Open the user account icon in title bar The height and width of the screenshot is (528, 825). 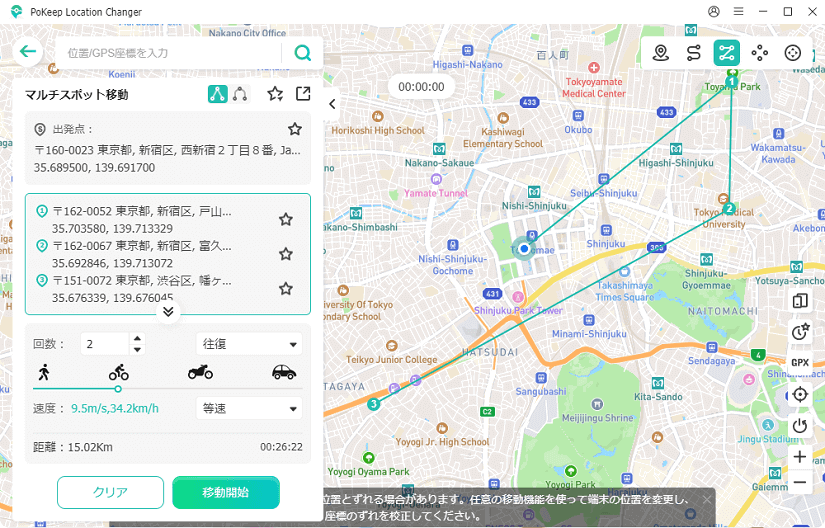[713, 12]
